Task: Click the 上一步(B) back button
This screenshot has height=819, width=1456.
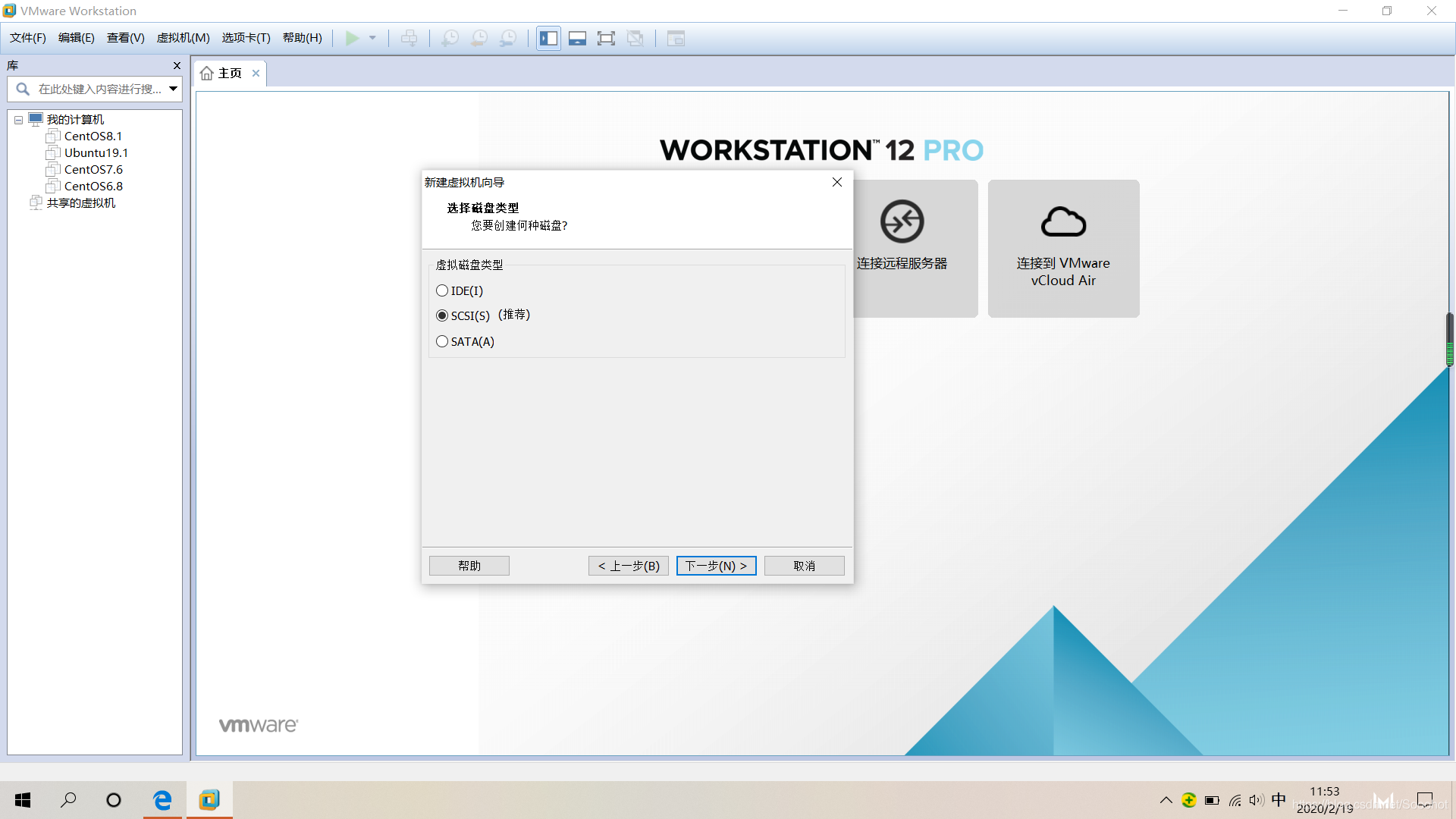Action: (x=629, y=566)
